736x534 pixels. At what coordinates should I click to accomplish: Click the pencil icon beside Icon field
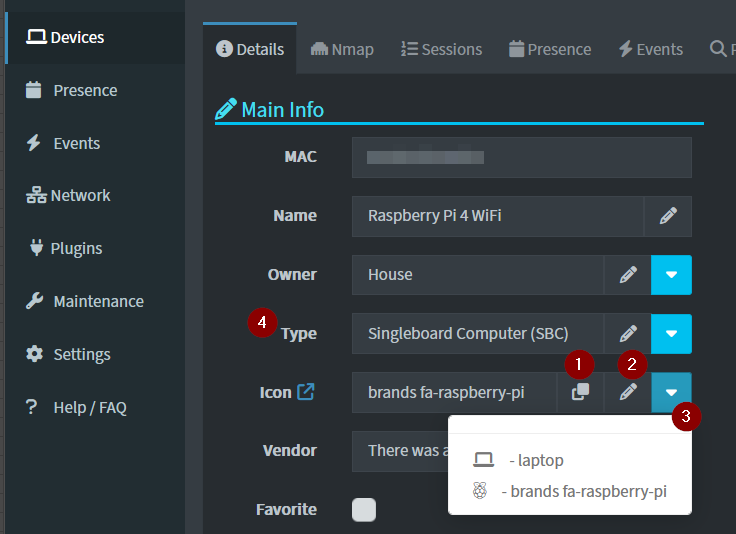628,393
